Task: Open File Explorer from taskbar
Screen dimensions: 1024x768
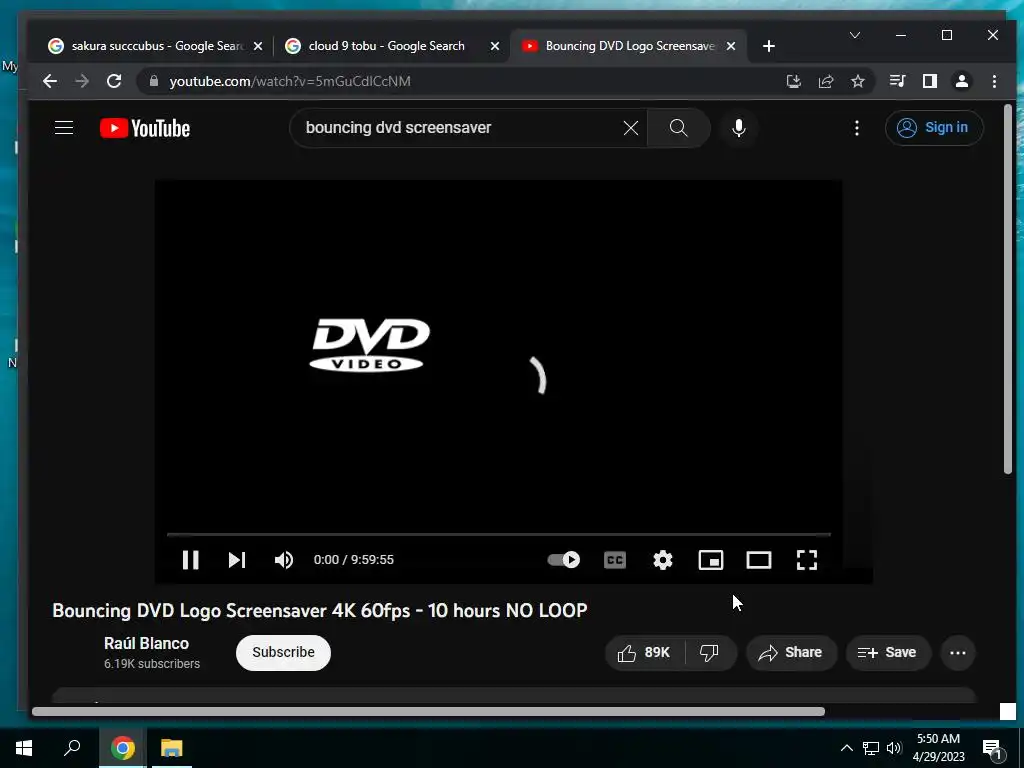Action: coord(172,748)
